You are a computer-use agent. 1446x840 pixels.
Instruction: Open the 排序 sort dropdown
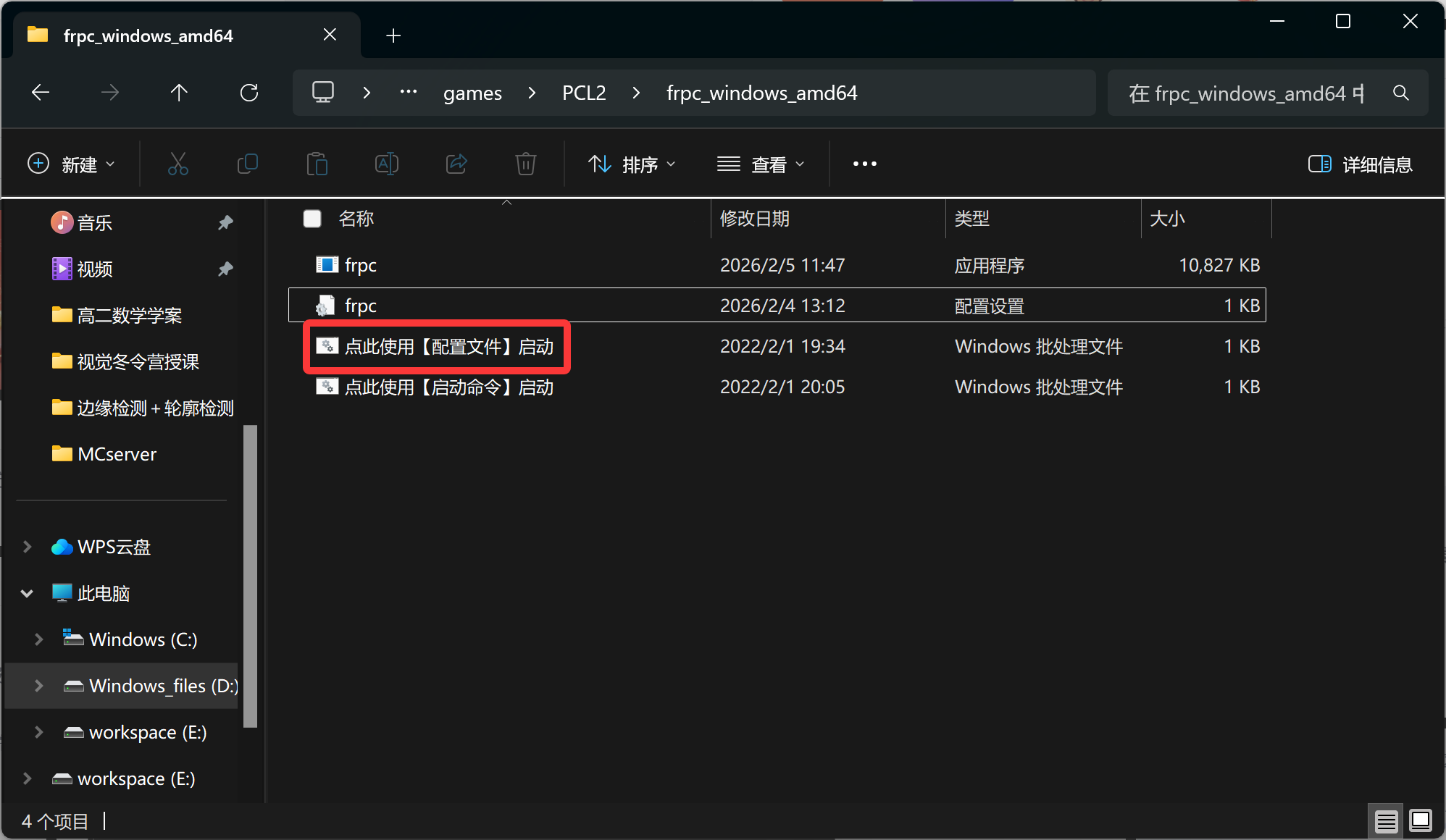[632, 164]
